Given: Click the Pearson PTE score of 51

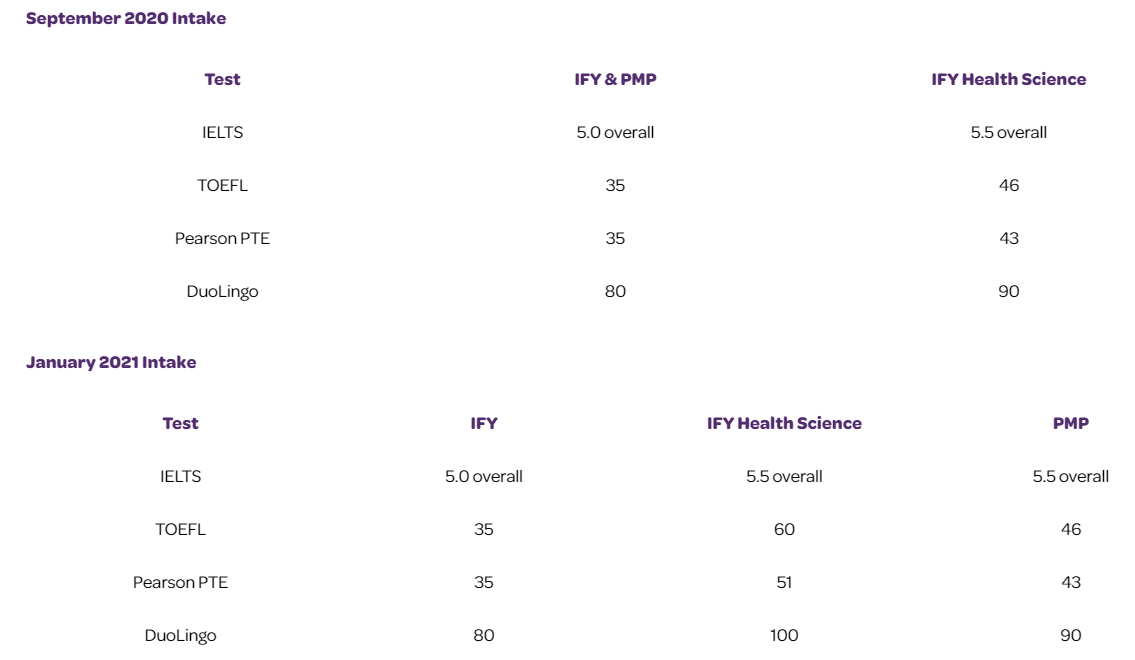Looking at the screenshot, I should pos(784,583).
